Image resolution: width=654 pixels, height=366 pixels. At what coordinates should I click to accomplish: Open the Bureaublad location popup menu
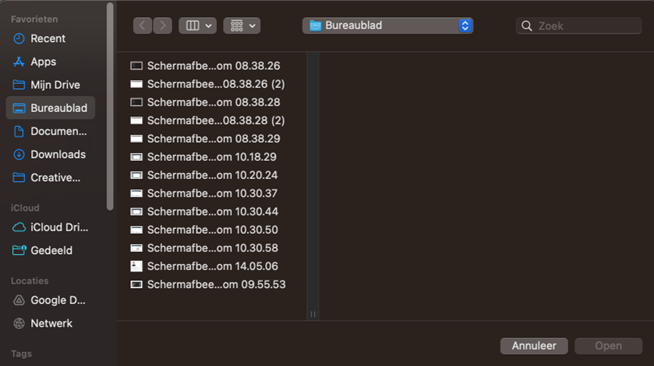(387, 25)
